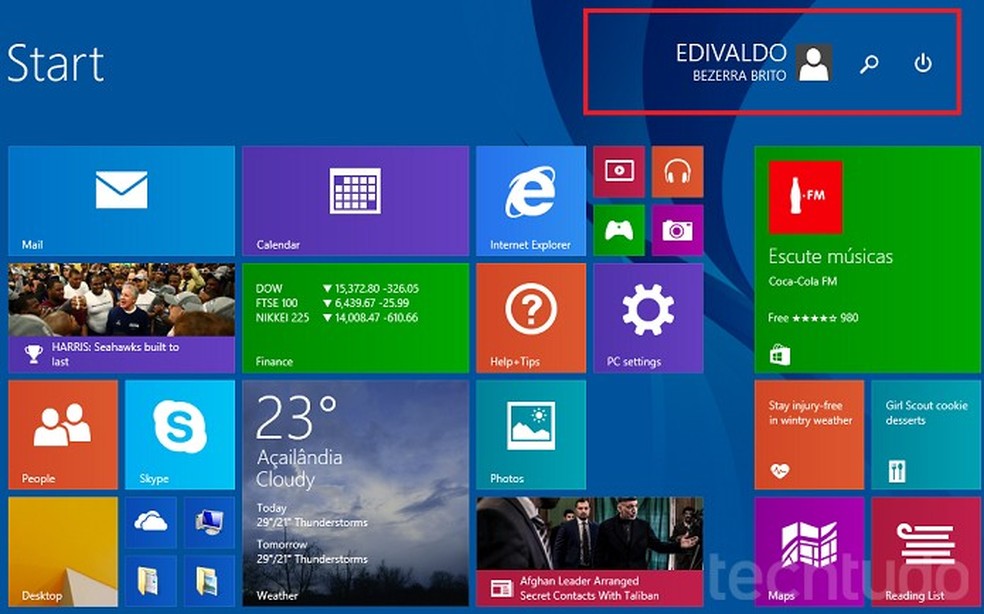Launch the Skype tile
Viewport: 984px width, 614px height.
(x=179, y=434)
